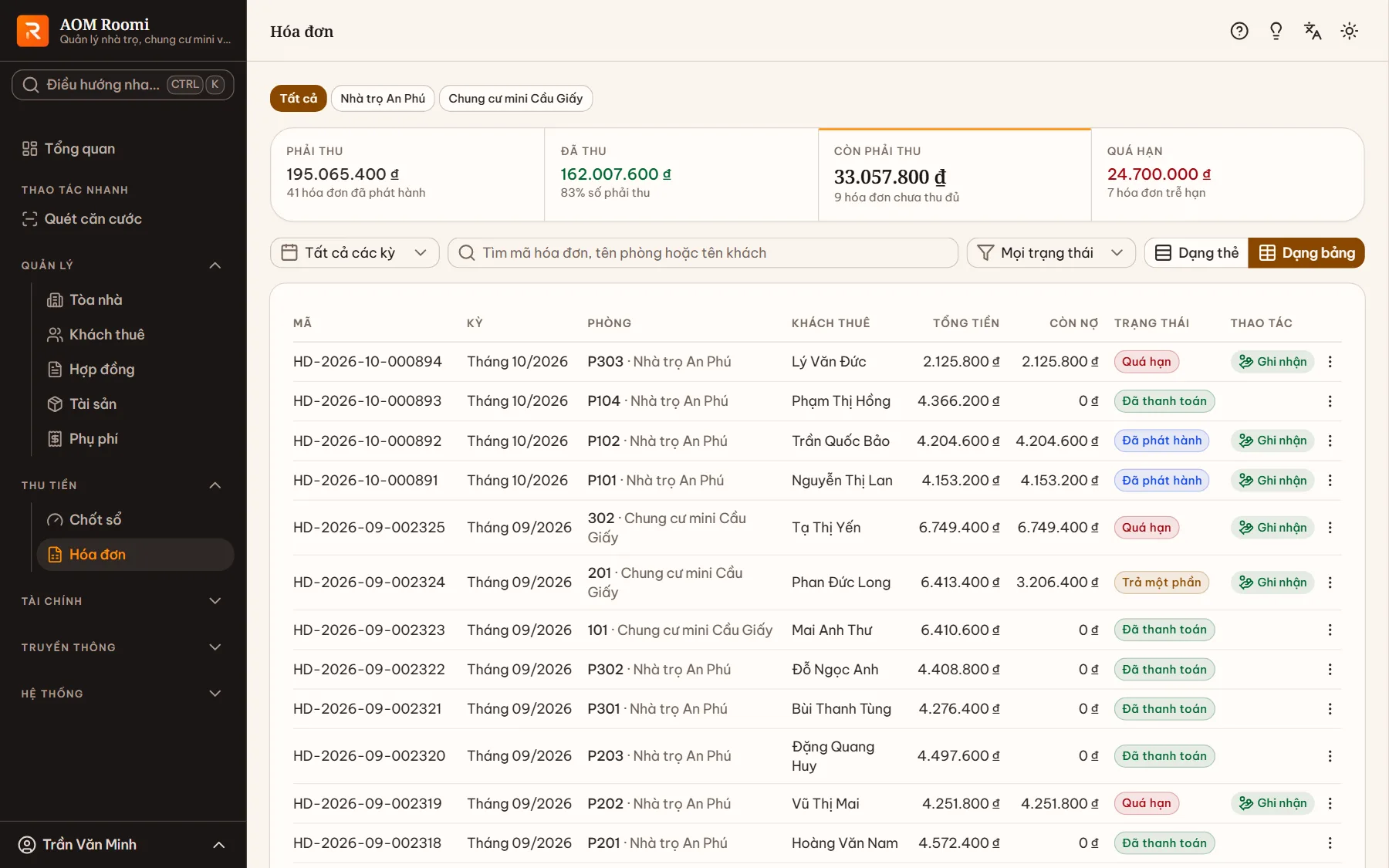
Task: Click the lightbulb tips icon
Action: click(x=1276, y=31)
